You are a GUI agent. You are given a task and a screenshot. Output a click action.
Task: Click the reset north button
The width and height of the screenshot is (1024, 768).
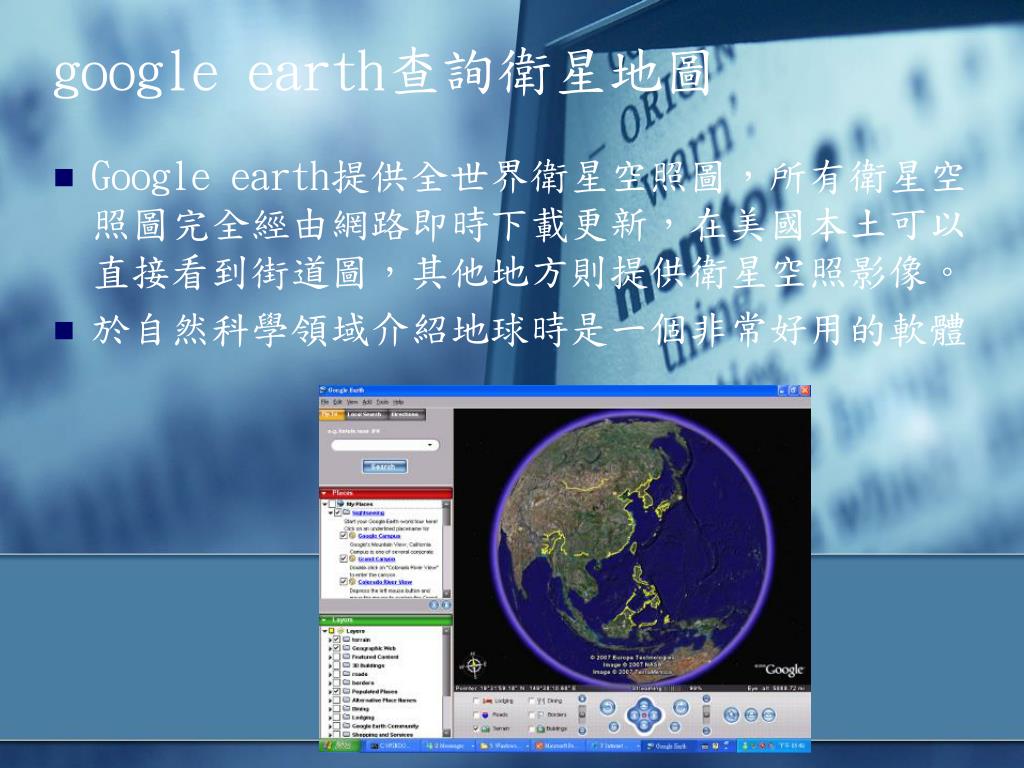tap(613, 726)
